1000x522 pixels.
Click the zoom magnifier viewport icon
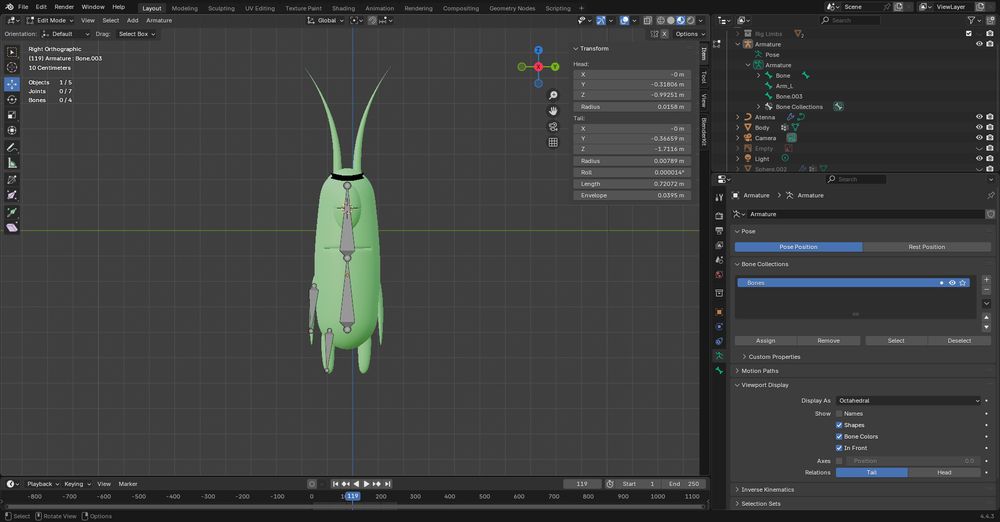[x=553, y=95]
